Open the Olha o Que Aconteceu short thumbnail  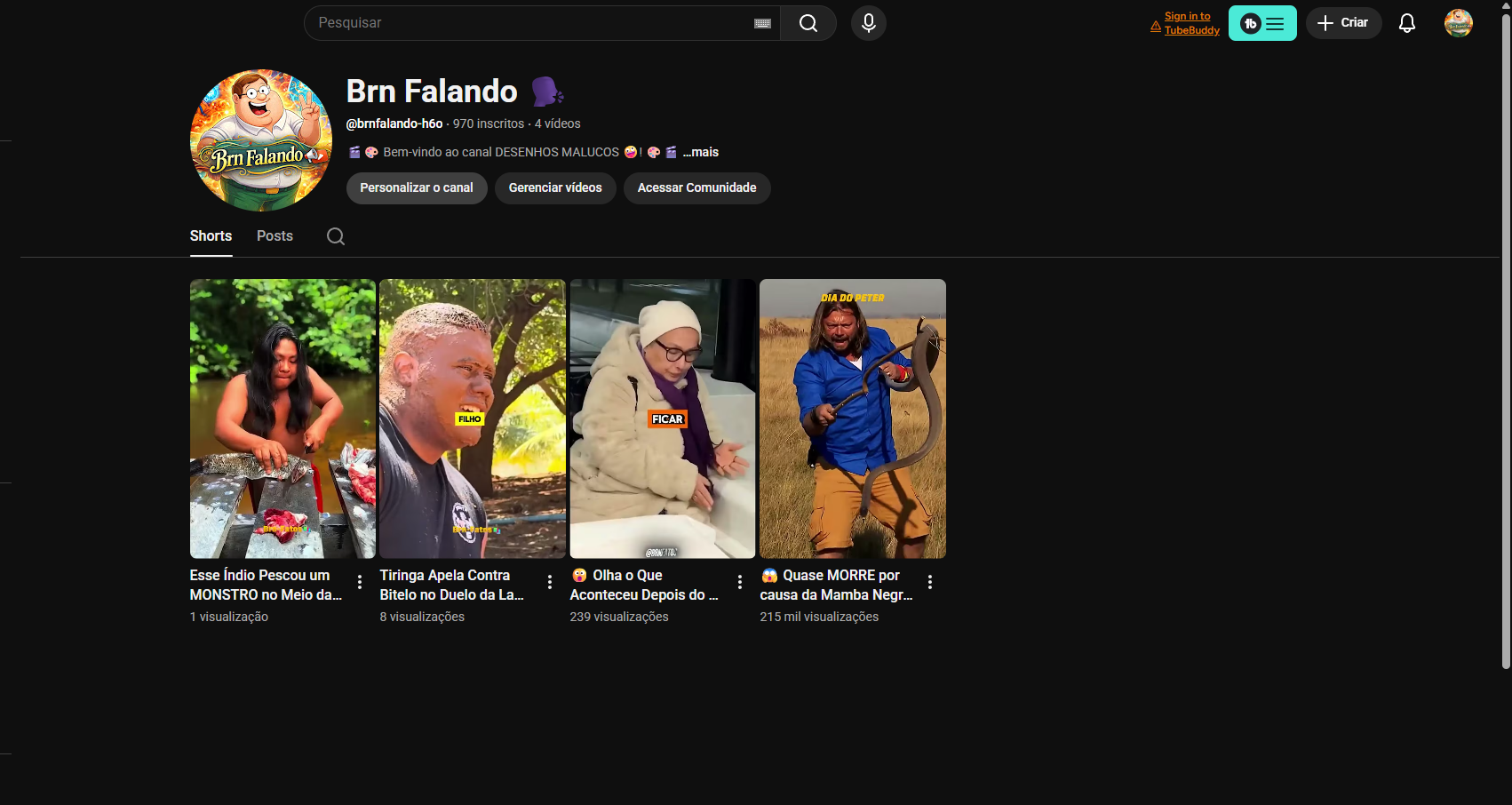[x=663, y=418]
